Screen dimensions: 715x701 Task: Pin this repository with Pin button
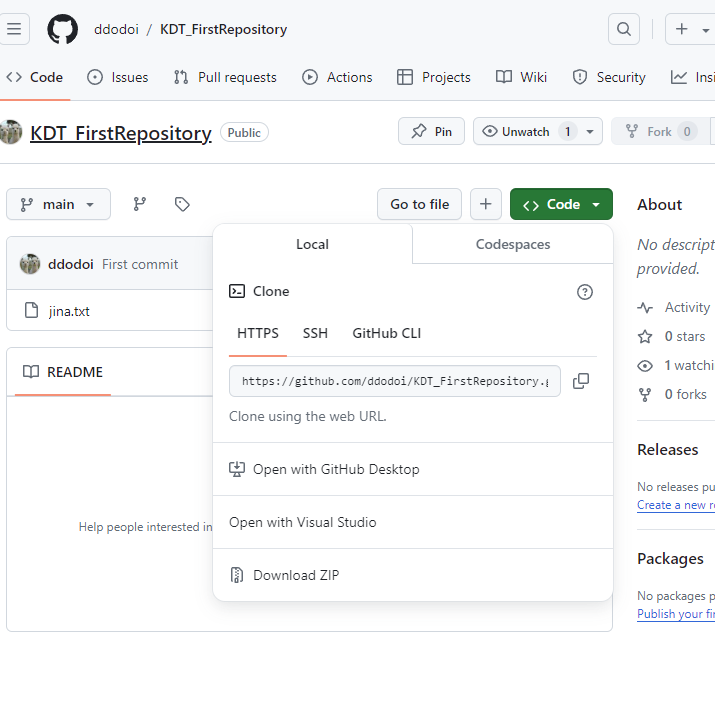(431, 131)
